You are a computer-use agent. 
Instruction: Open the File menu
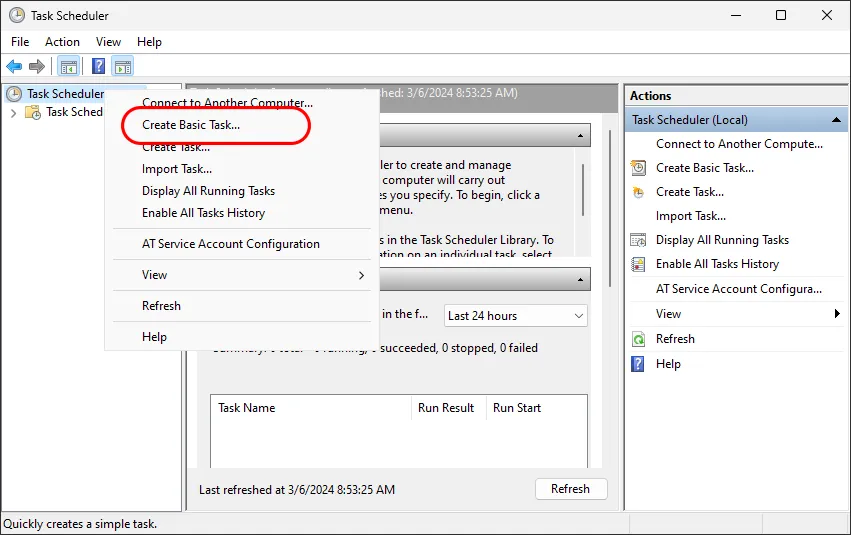coord(20,42)
